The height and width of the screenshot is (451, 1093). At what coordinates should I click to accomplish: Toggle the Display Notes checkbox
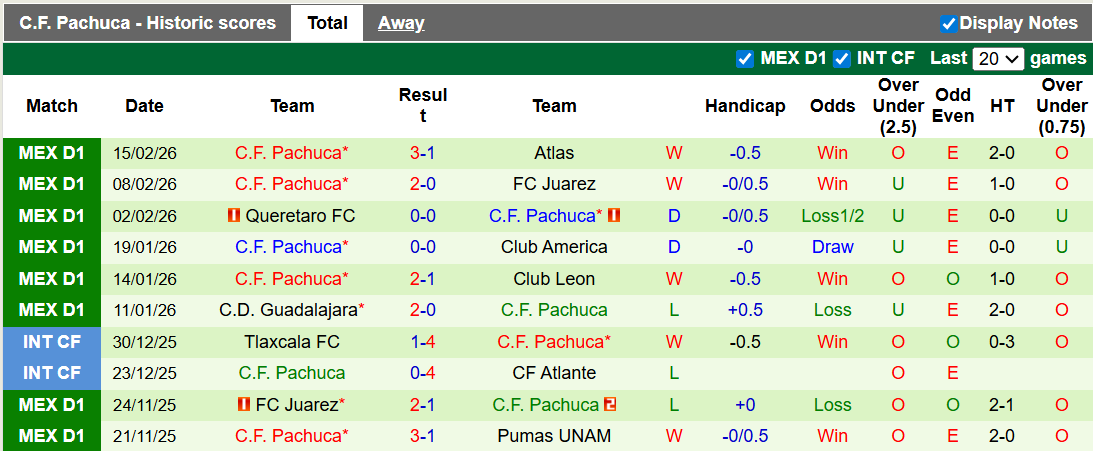(x=949, y=23)
